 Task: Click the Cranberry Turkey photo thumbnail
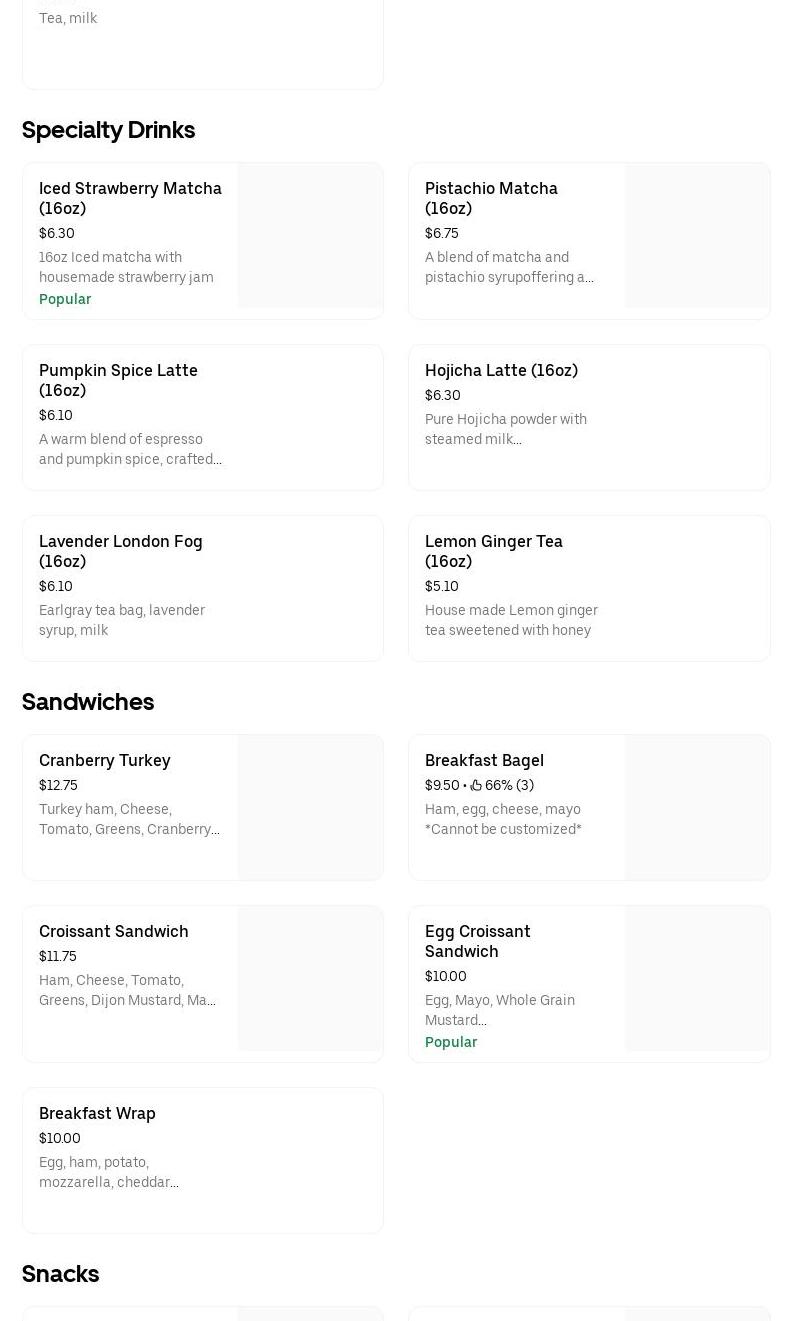(310, 808)
